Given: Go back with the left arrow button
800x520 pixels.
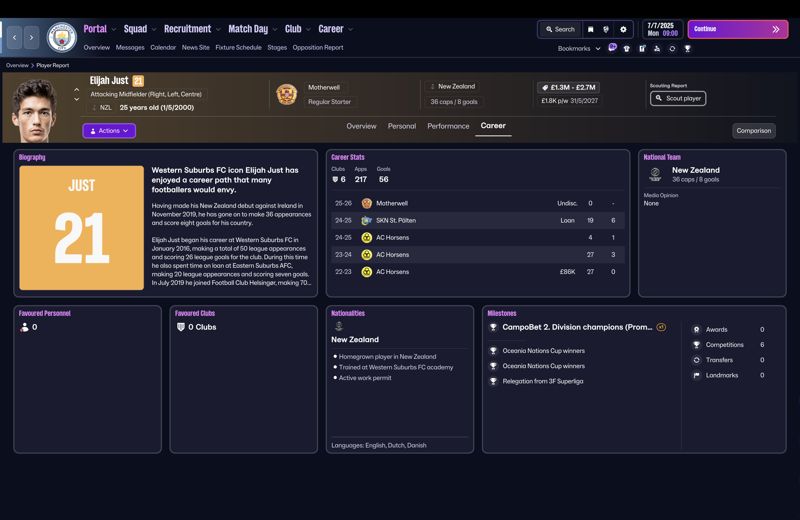Looking at the screenshot, I should point(14,37).
